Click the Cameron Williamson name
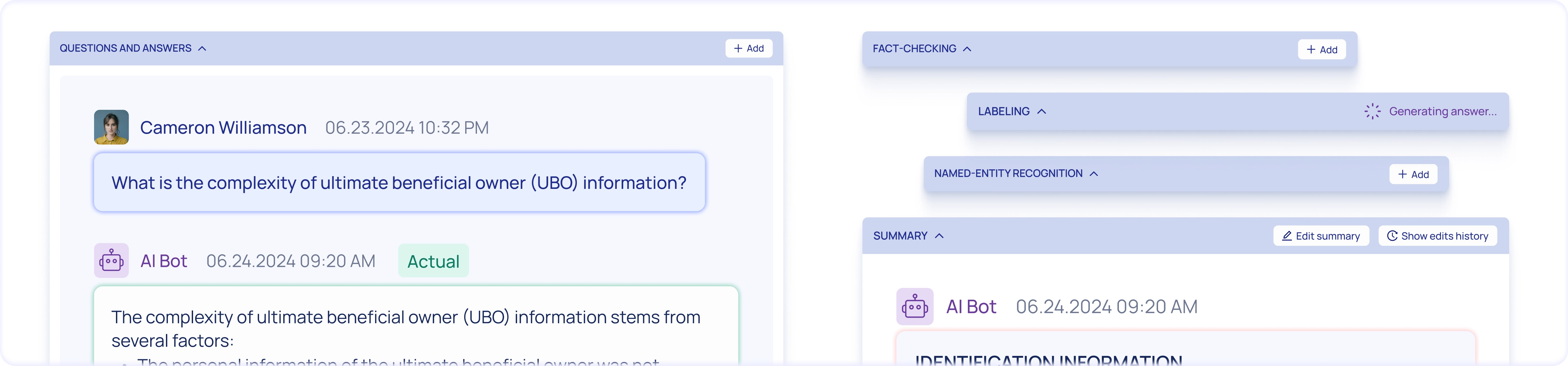Image resolution: width=1568 pixels, height=366 pixels. 223,127
